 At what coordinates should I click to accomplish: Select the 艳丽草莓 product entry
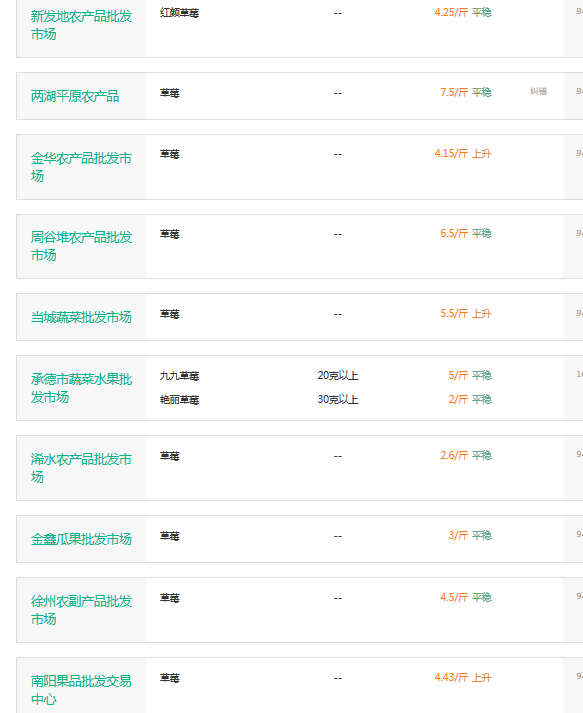point(179,400)
